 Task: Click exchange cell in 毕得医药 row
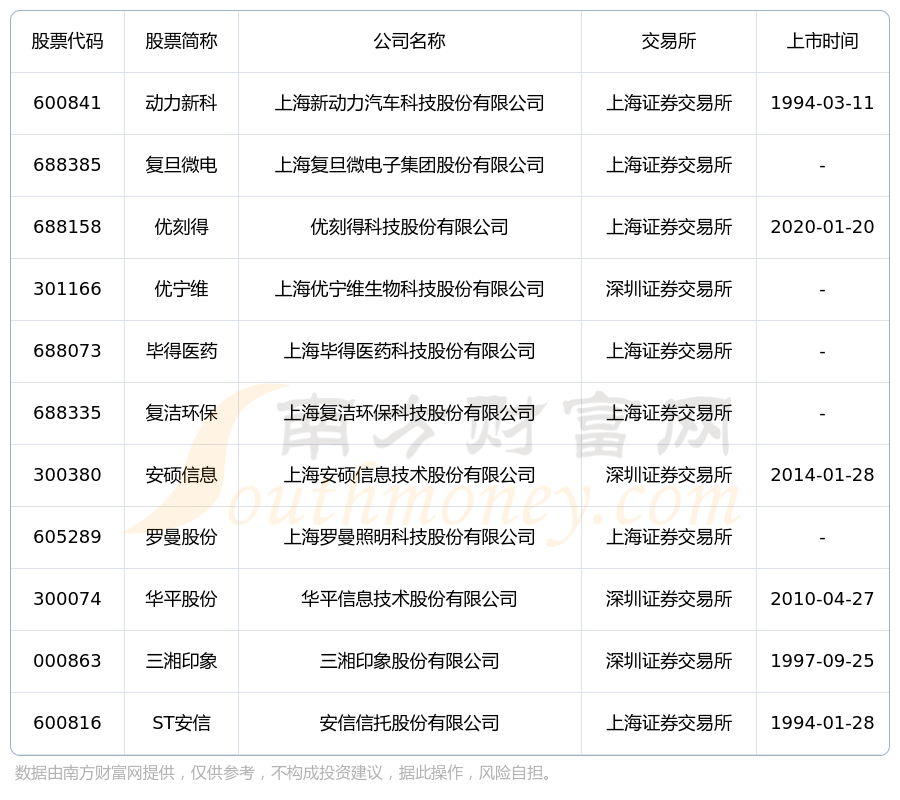click(669, 351)
